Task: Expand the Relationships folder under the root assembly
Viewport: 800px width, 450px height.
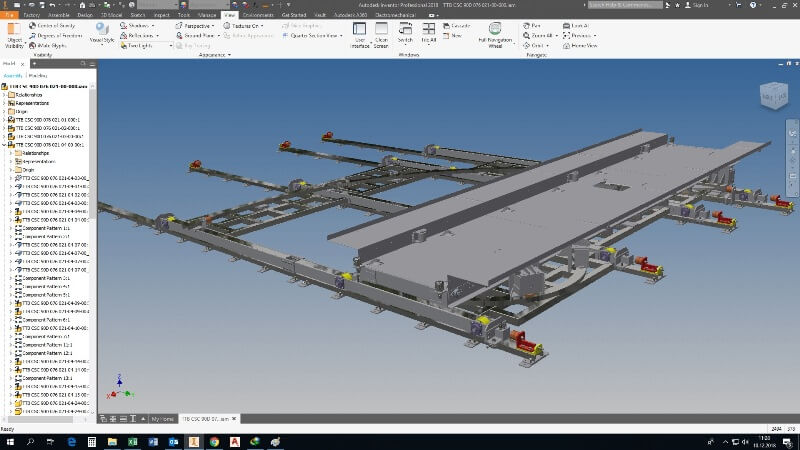Action: tap(5, 95)
